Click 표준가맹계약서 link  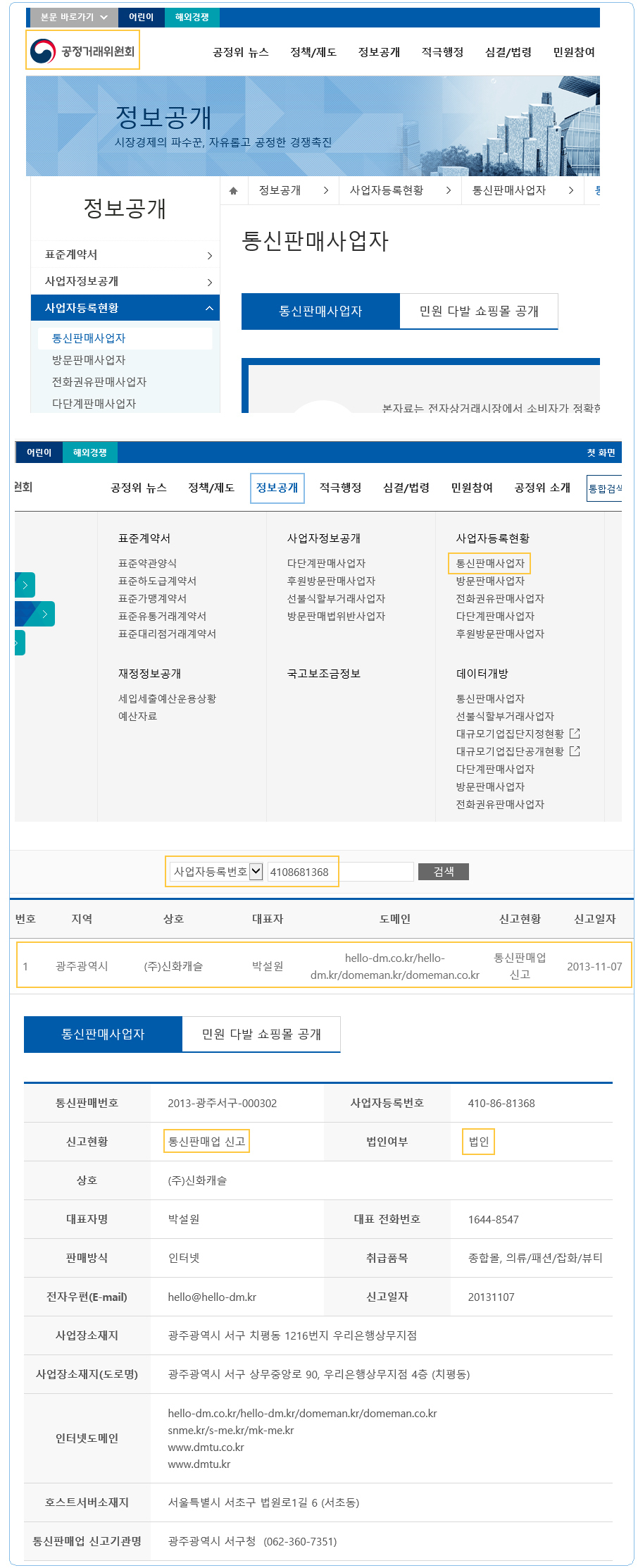click(152, 598)
